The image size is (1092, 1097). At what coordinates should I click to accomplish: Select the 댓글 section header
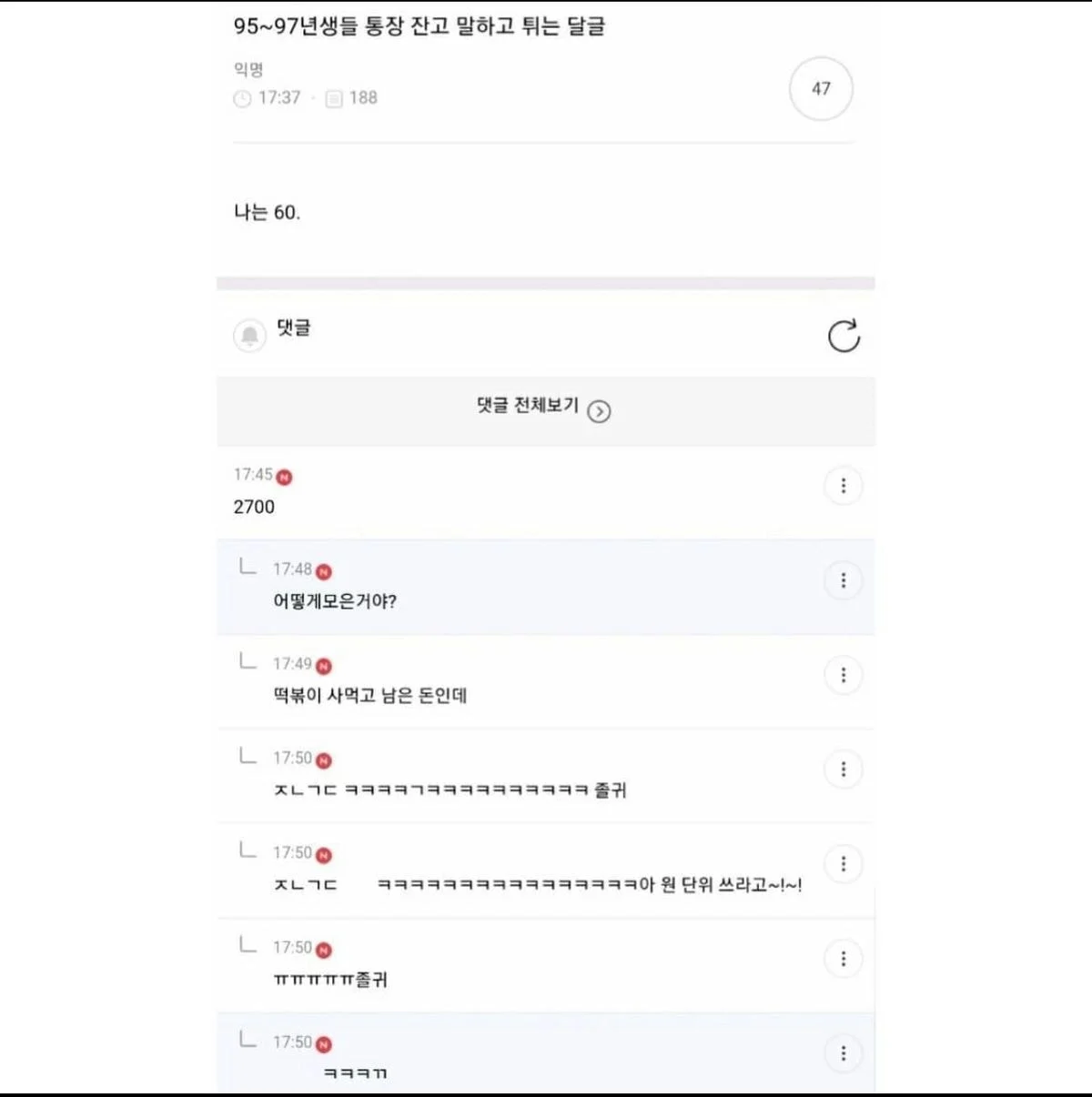point(293,327)
